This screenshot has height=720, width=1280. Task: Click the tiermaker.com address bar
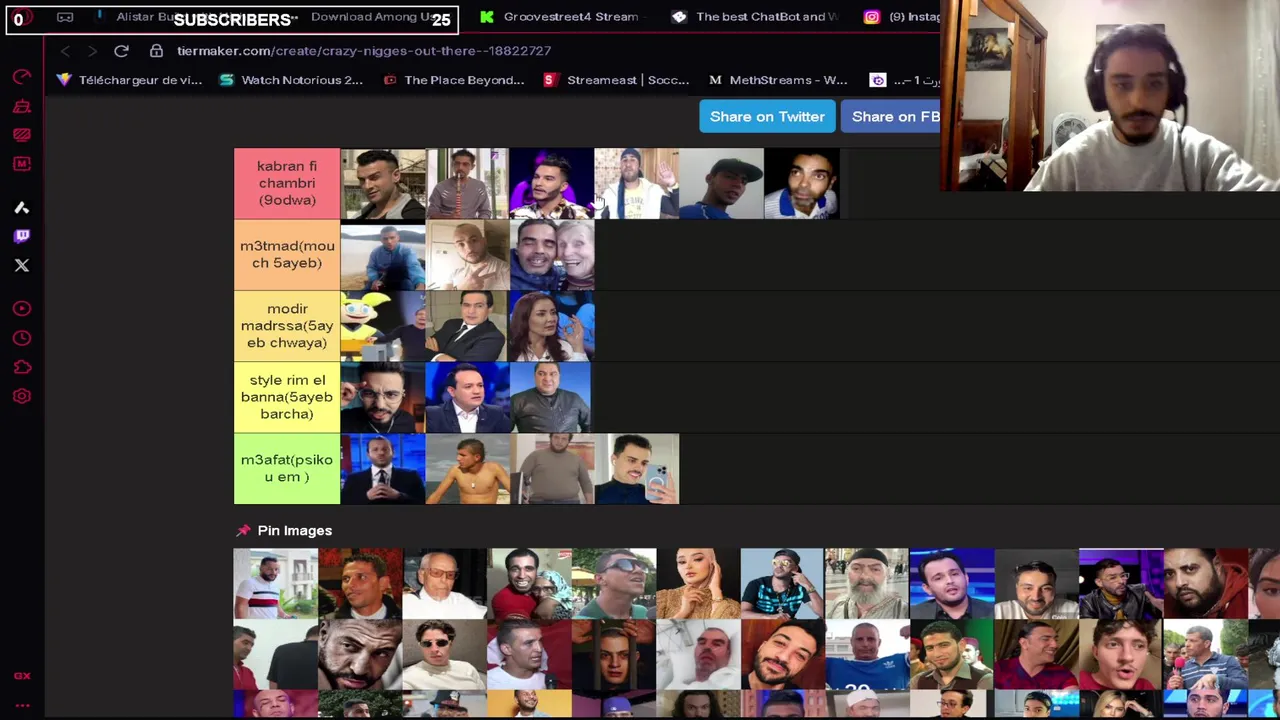pos(364,51)
